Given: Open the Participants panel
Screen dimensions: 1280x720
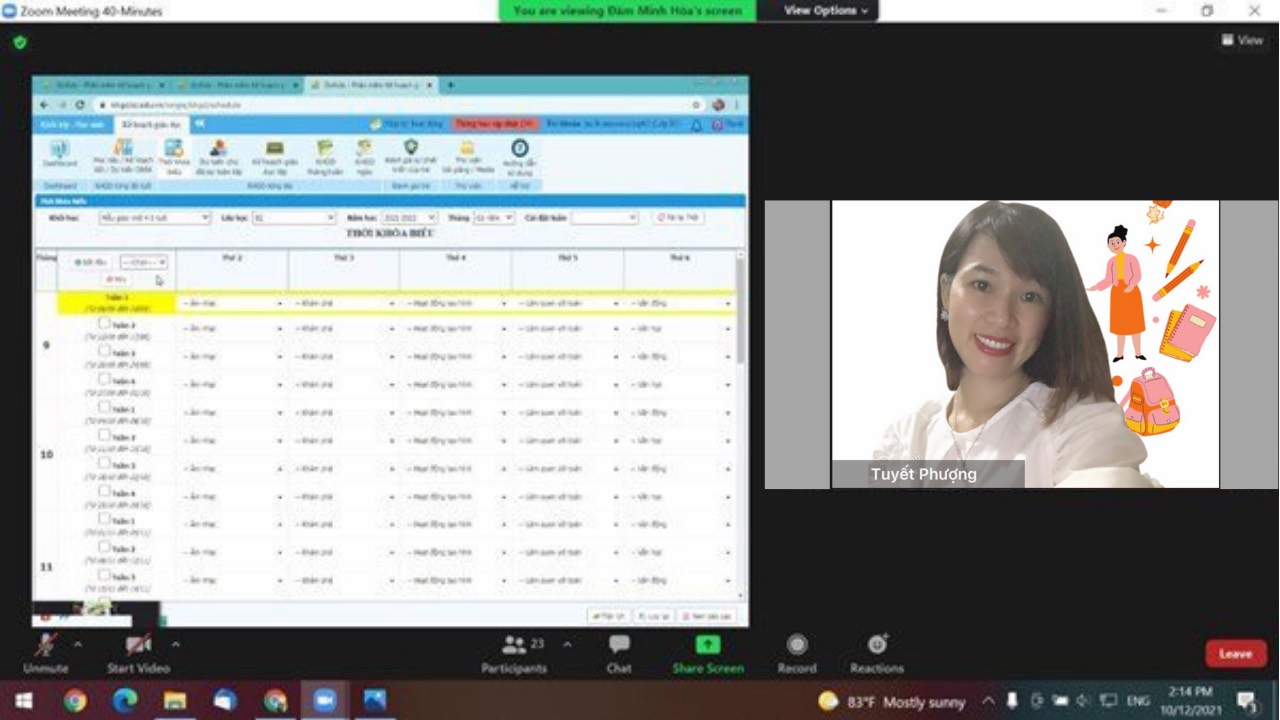Looking at the screenshot, I should [x=515, y=647].
